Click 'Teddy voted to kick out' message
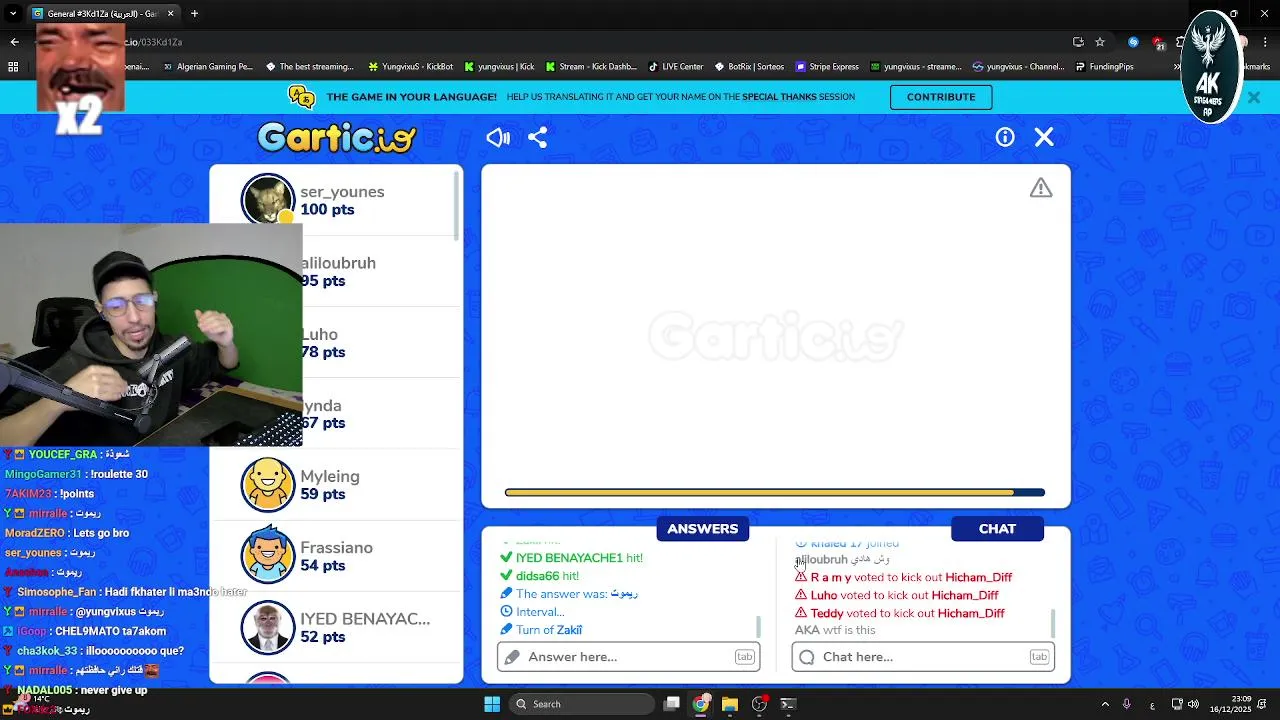Viewport: 1280px width, 720px height. [x=900, y=613]
